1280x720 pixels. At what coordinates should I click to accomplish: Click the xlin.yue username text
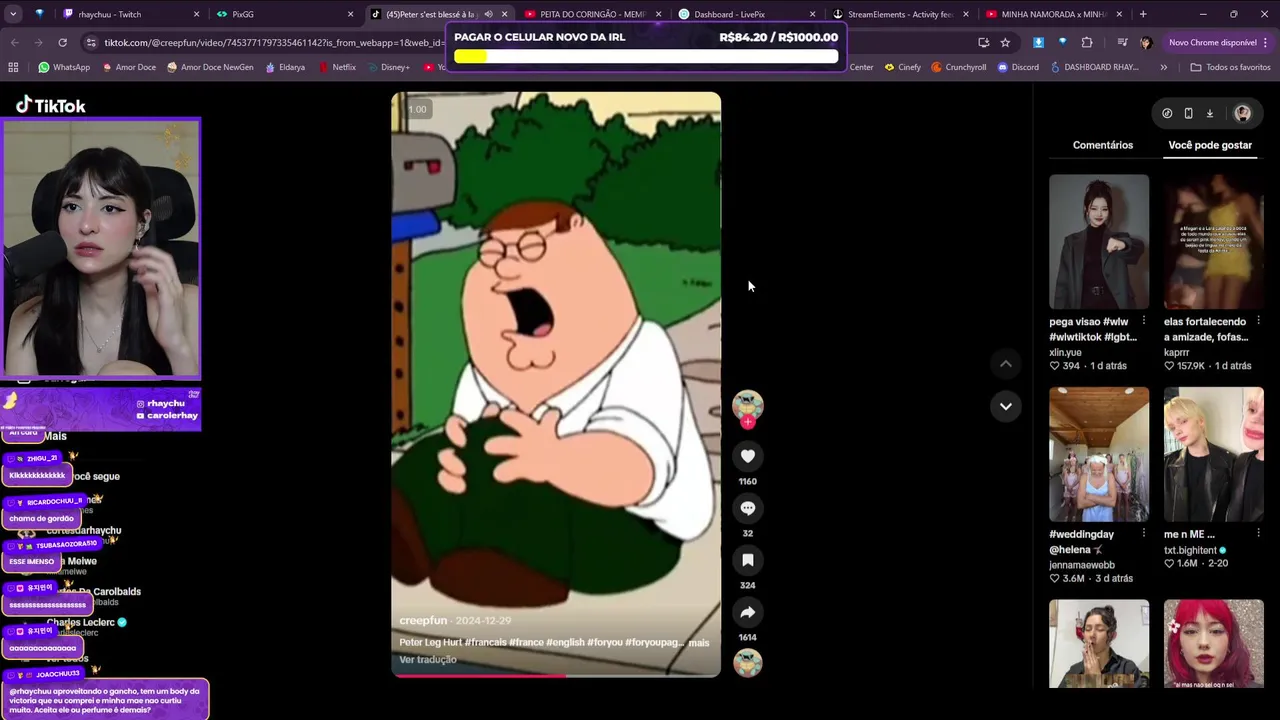click(x=1065, y=352)
